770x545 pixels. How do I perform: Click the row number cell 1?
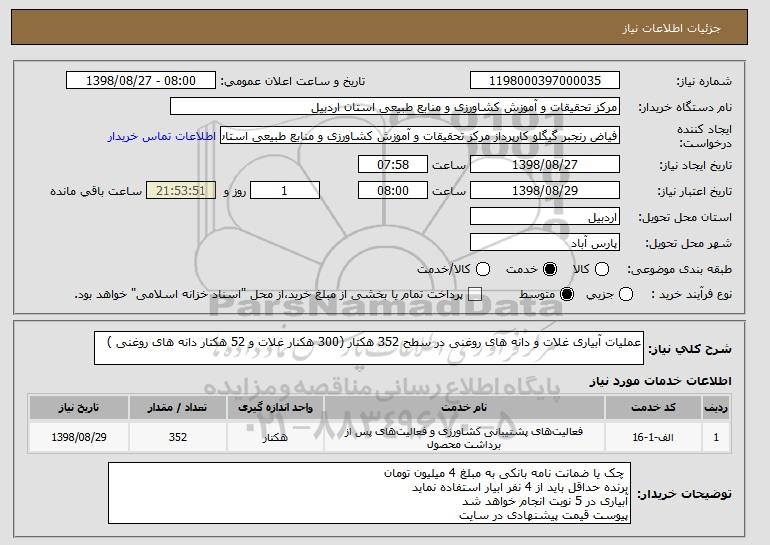(x=716, y=437)
